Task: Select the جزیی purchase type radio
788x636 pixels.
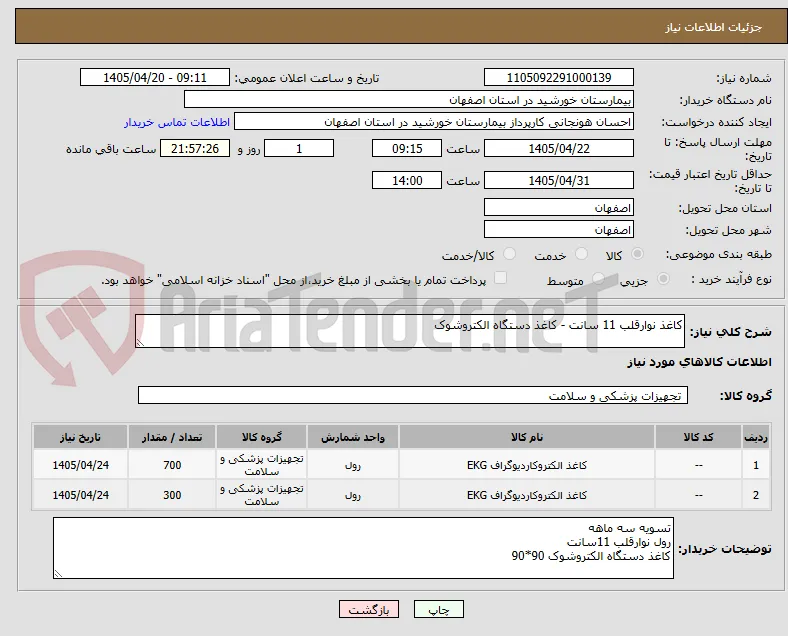Action: (x=663, y=278)
